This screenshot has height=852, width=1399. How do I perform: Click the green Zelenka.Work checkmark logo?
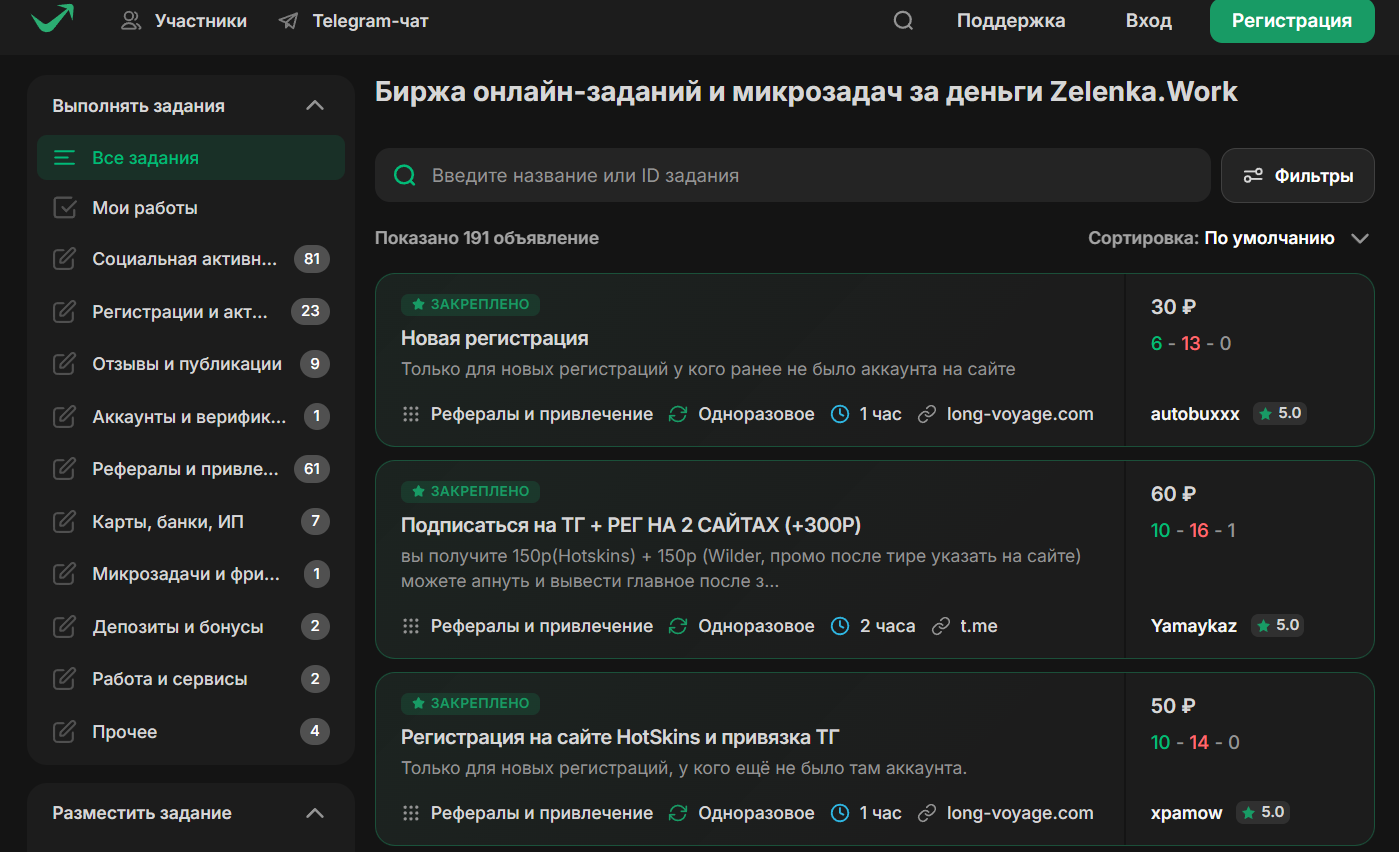point(52,18)
